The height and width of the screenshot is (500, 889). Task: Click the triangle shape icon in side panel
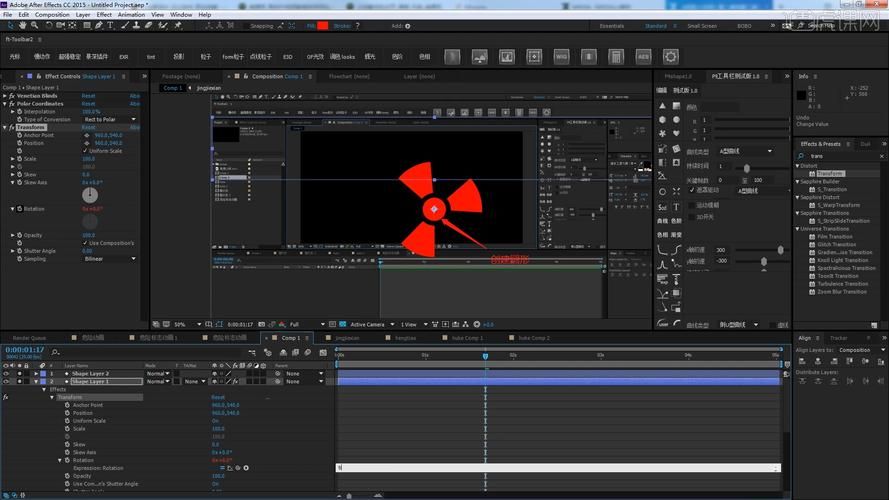[662, 106]
